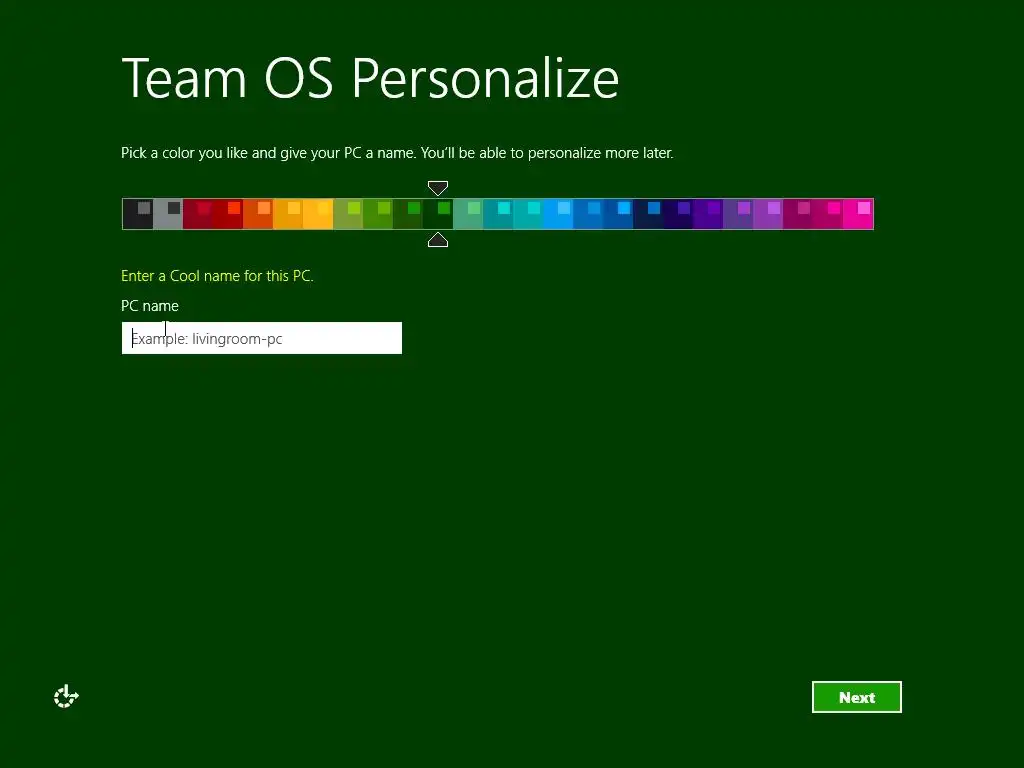Select the sky blue color swatch
This screenshot has width=1024, height=768.
(x=558, y=214)
